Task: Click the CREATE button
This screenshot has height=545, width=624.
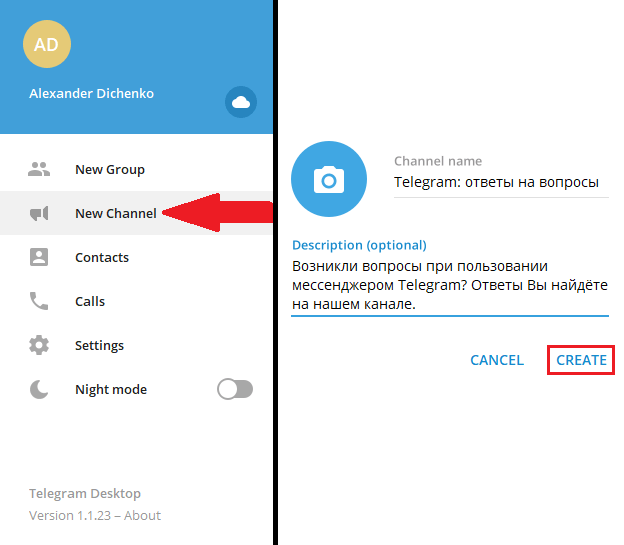Action: click(581, 360)
